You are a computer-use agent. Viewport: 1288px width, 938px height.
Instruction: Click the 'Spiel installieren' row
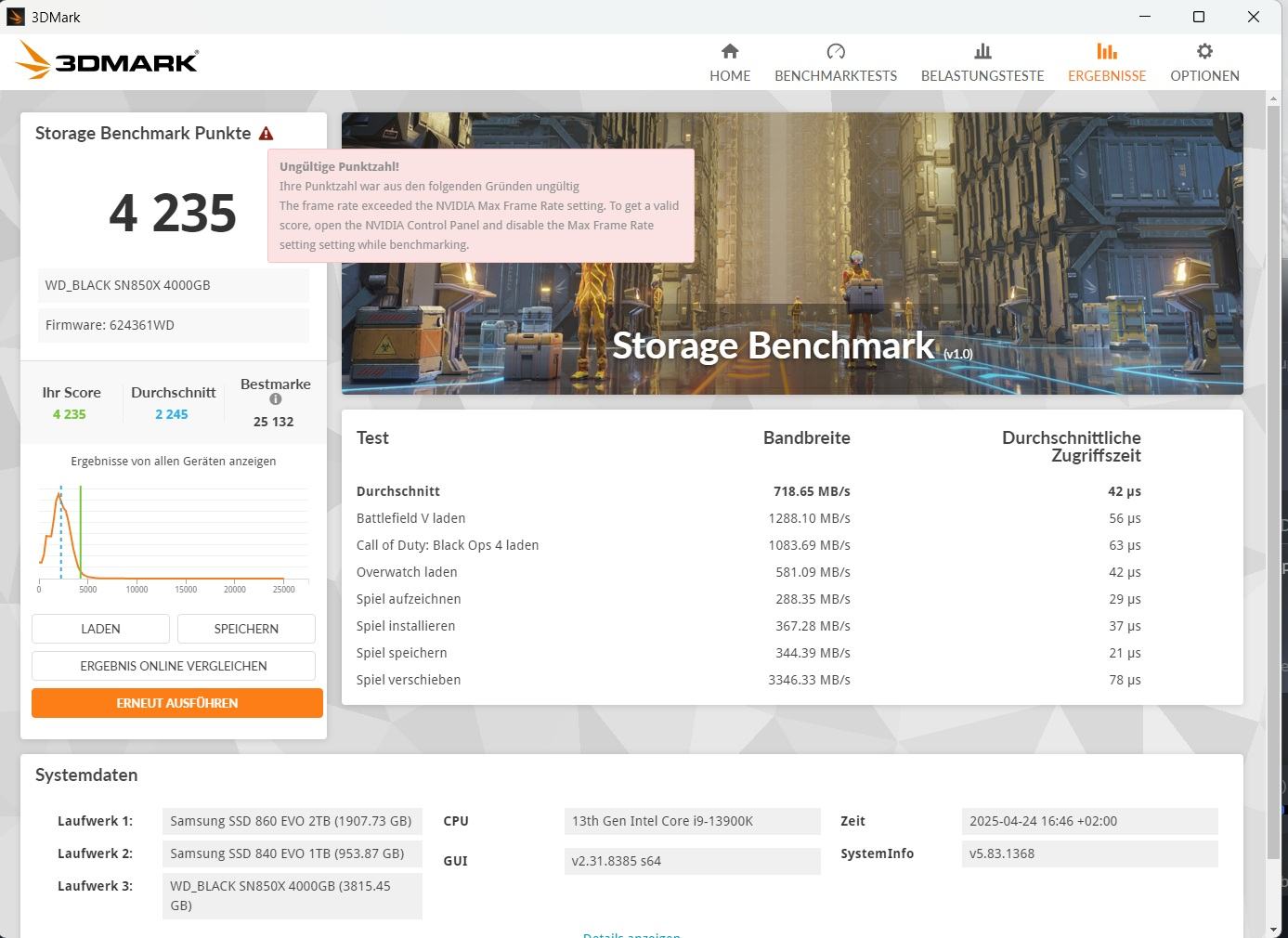tap(748, 626)
